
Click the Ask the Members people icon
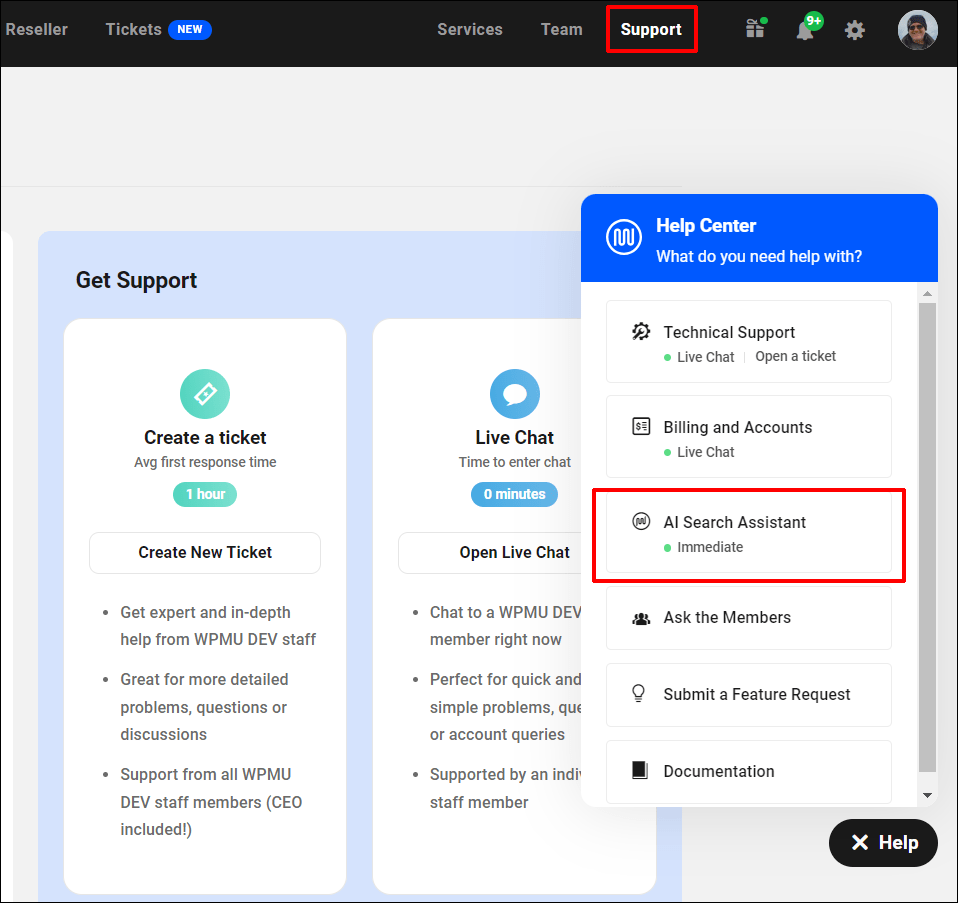coord(641,618)
